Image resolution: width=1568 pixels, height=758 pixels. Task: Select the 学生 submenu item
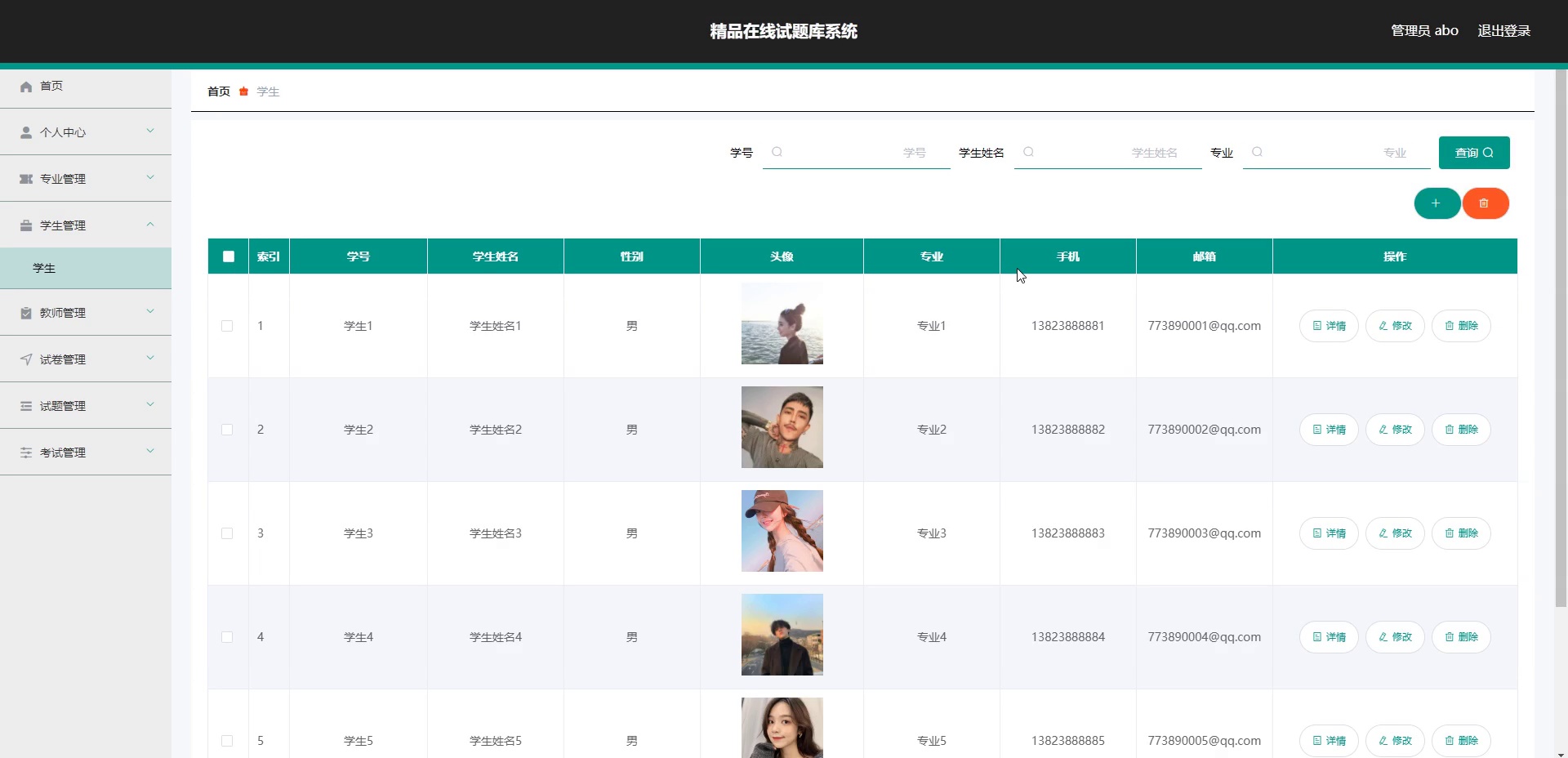[86, 268]
